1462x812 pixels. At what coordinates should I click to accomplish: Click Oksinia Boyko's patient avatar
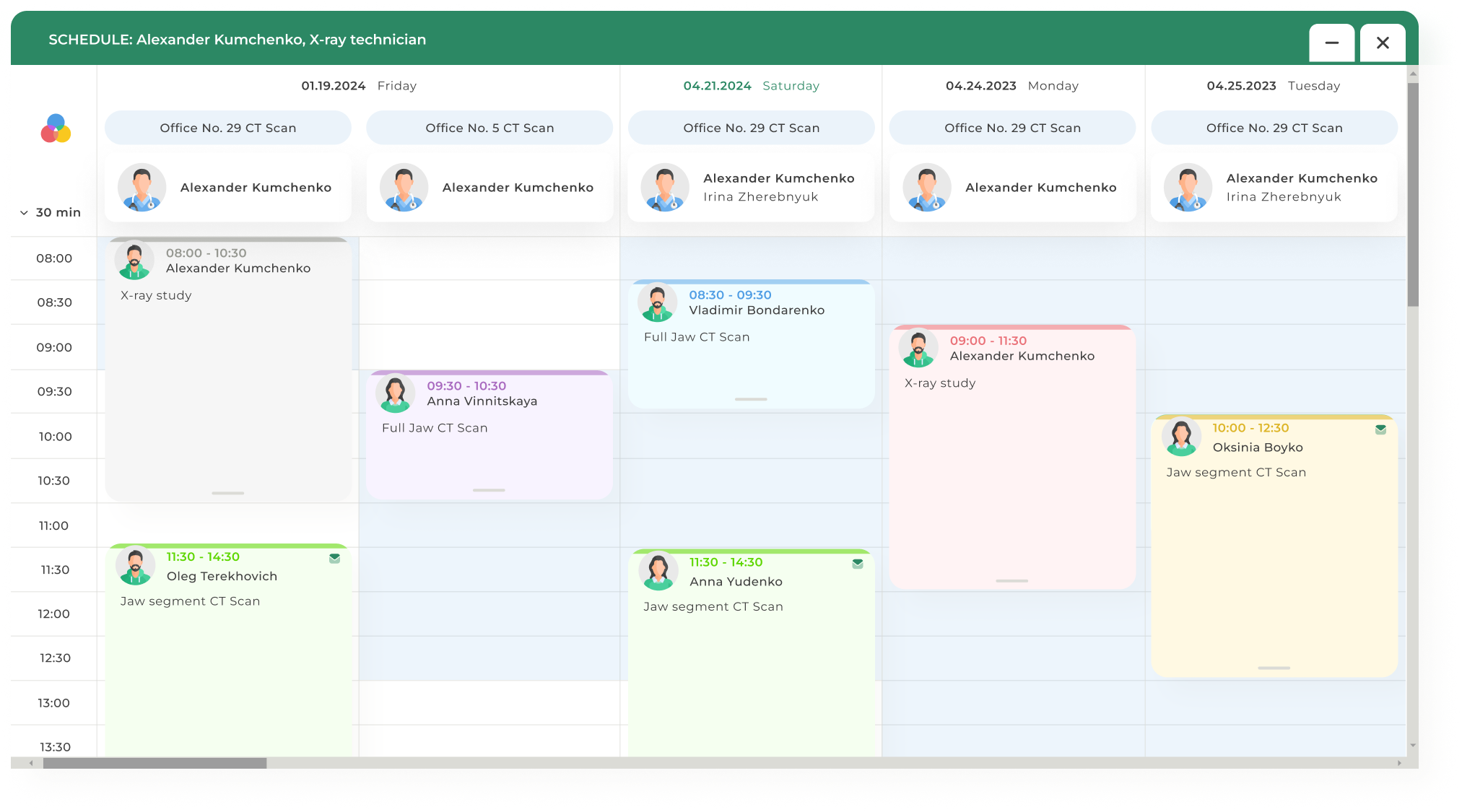(1181, 437)
